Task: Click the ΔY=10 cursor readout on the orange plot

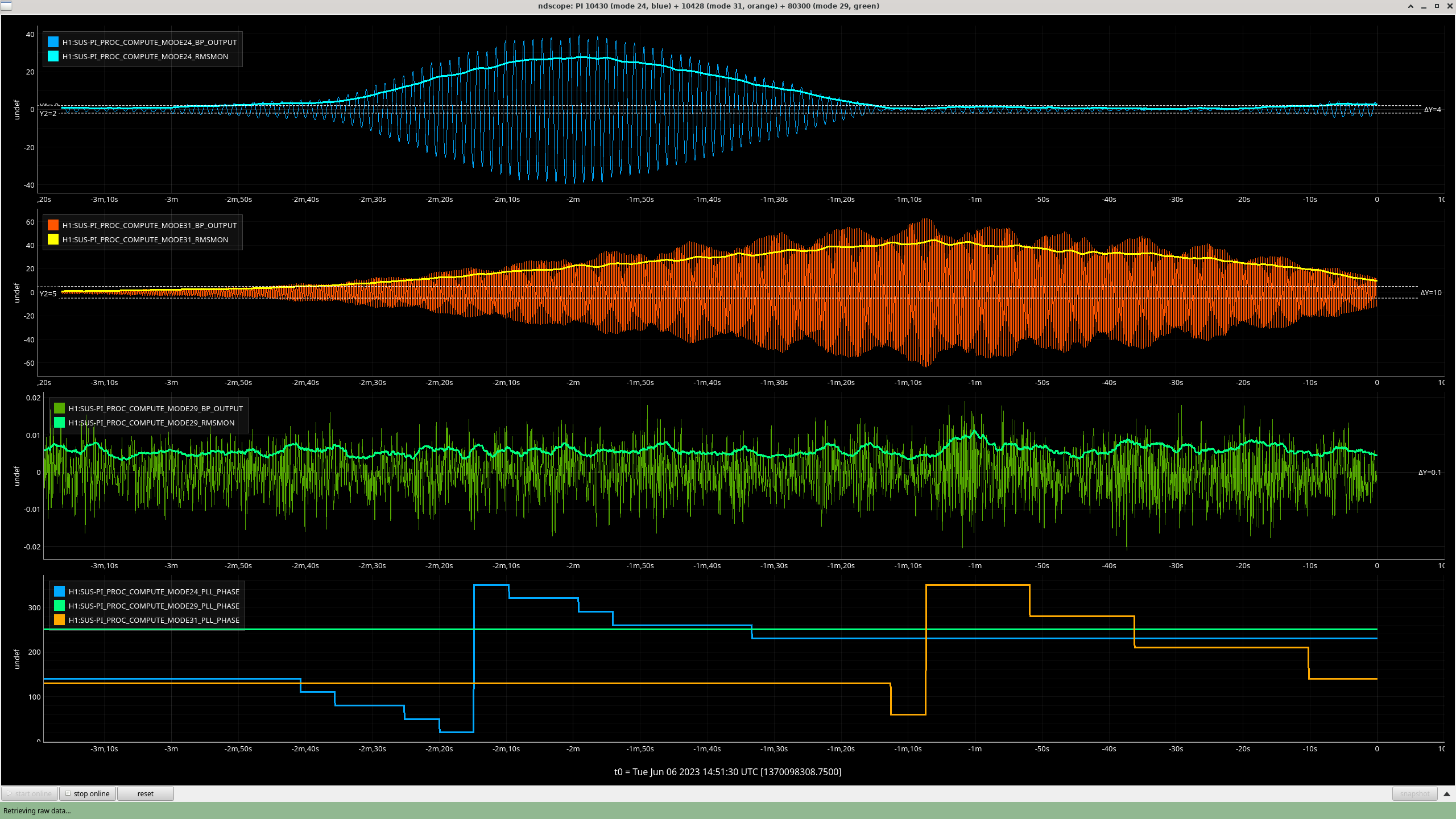Action: [1430, 293]
